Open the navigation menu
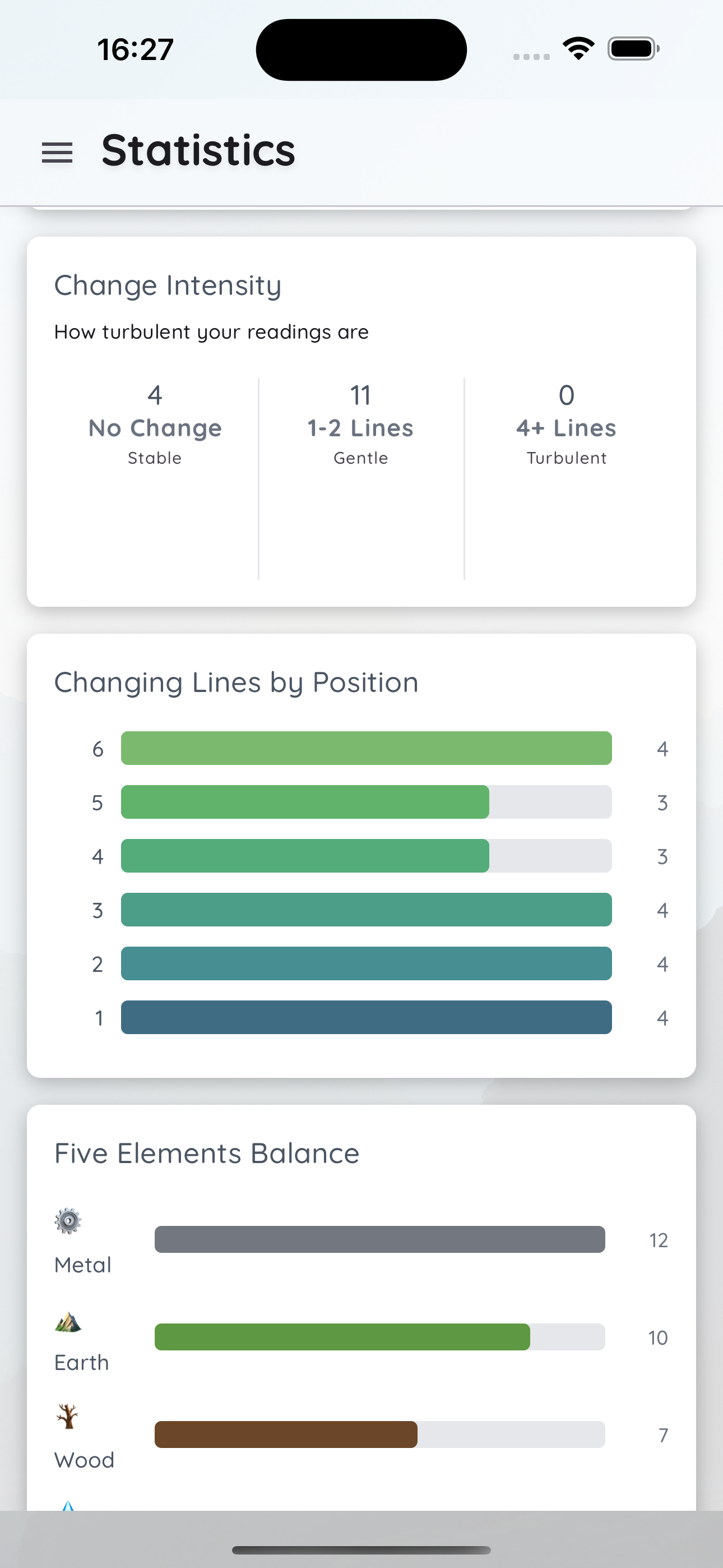 [x=56, y=152]
